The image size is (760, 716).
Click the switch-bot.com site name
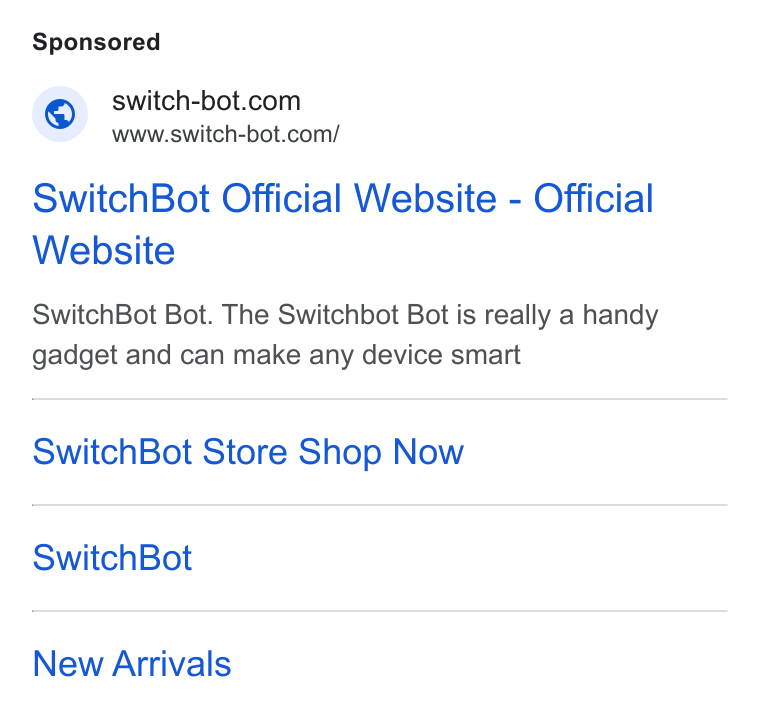coord(206,101)
